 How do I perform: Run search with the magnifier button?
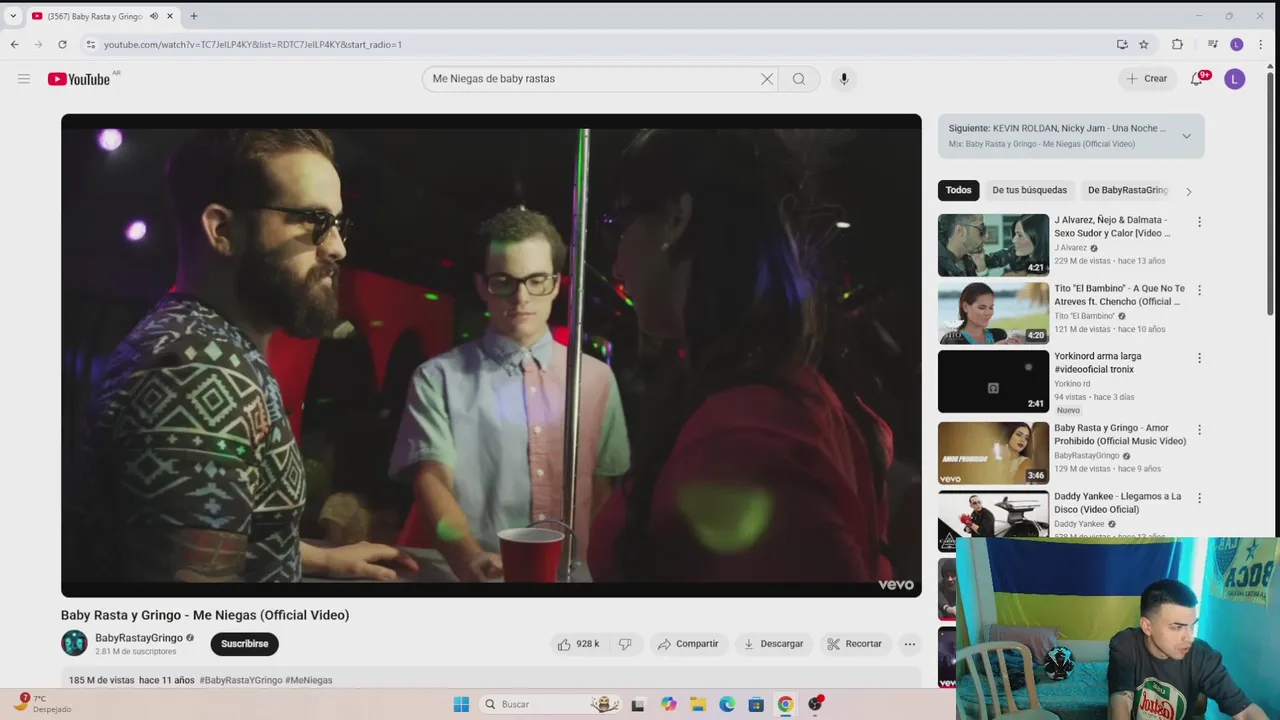coord(799,79)
